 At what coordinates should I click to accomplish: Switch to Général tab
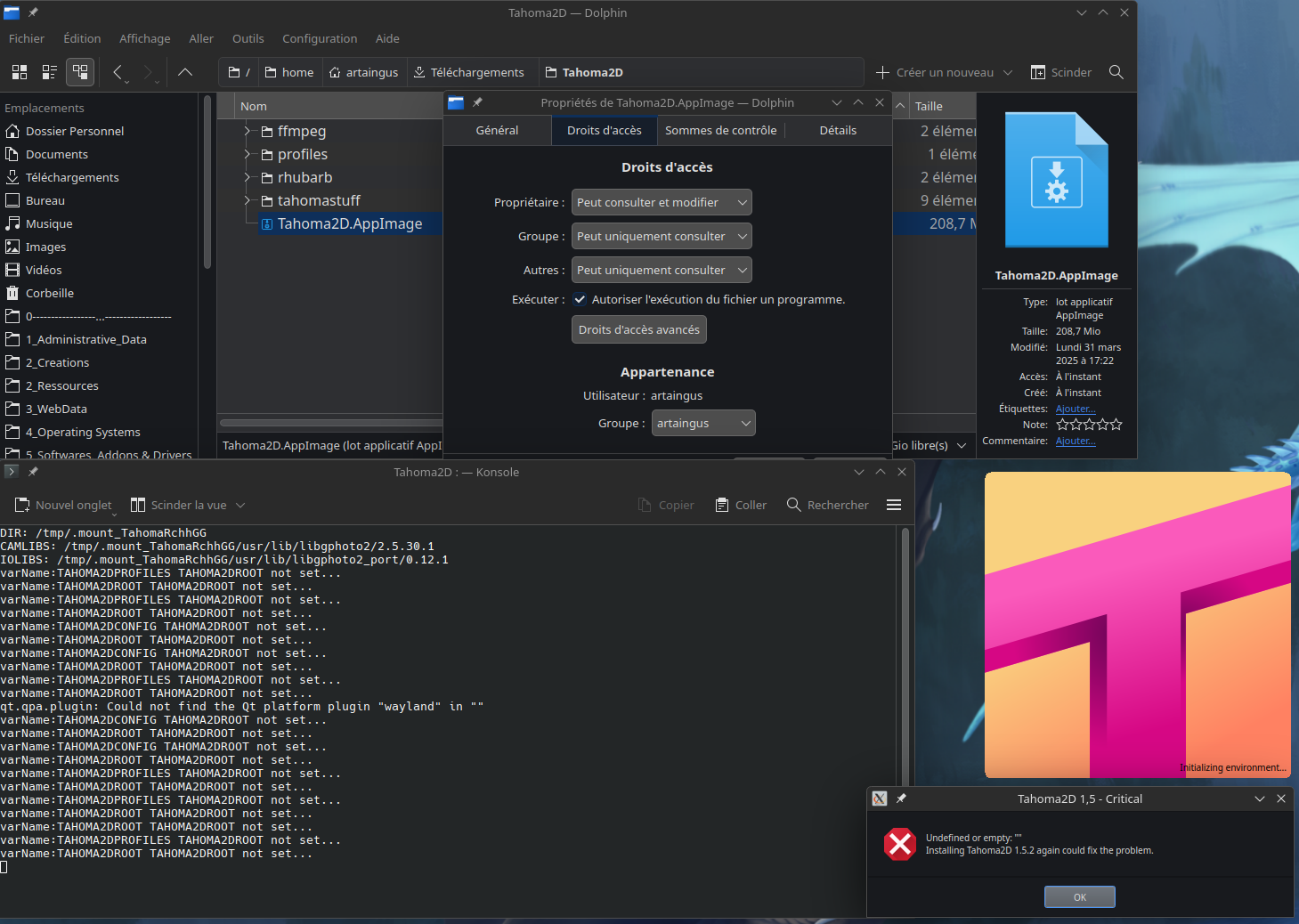click(497, 130)
